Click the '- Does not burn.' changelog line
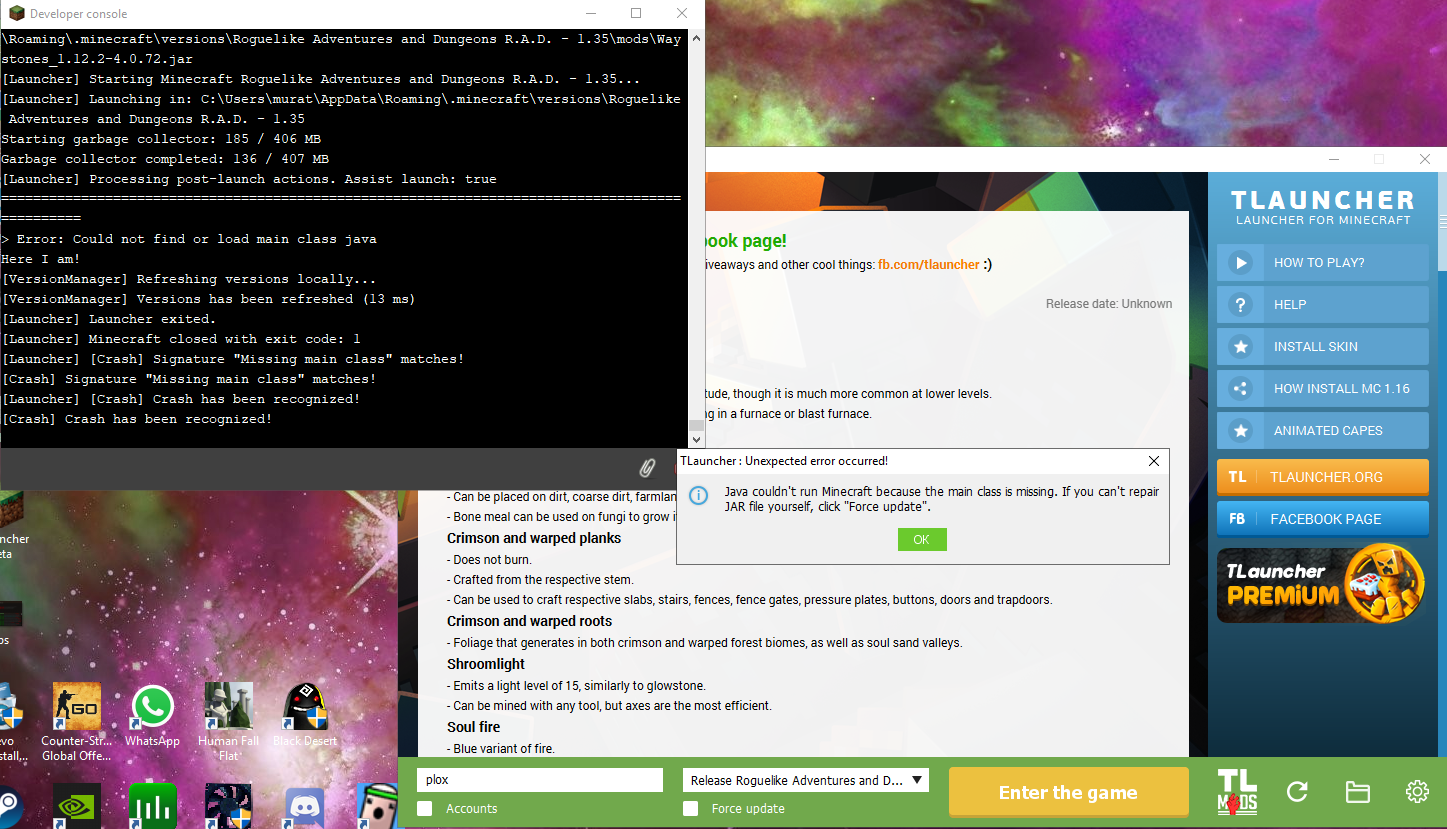 click(x=490, y=560)
